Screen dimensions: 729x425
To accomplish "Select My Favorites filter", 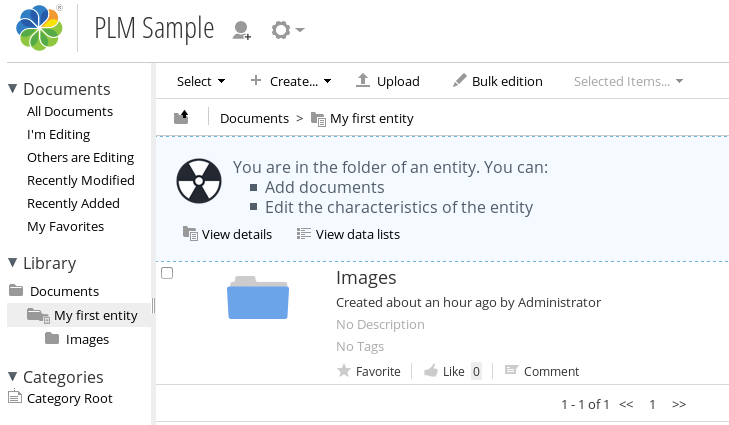I will coord(66,226).
